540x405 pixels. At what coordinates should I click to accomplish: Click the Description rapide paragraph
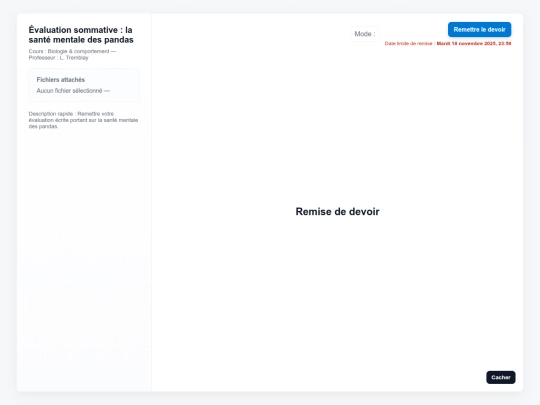83,120
